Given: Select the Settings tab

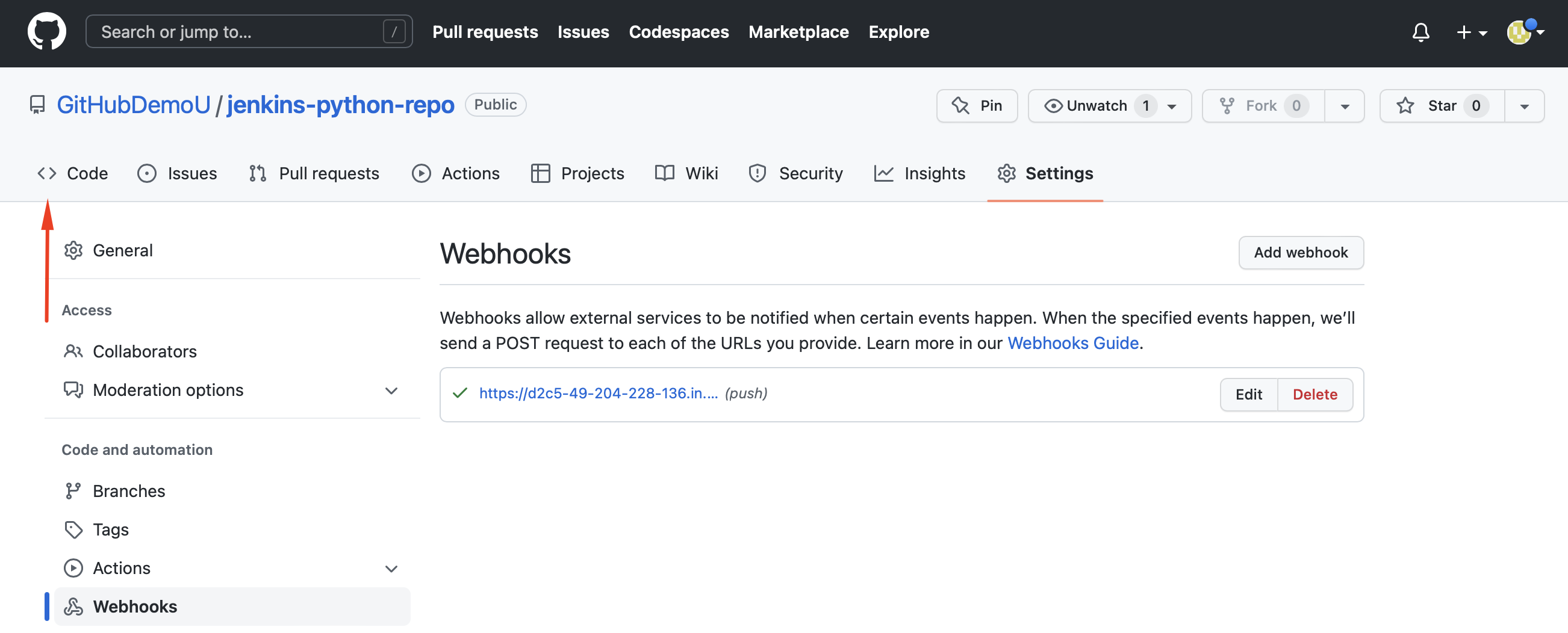Looking at the screenshot, I should tap(1045, 173).
